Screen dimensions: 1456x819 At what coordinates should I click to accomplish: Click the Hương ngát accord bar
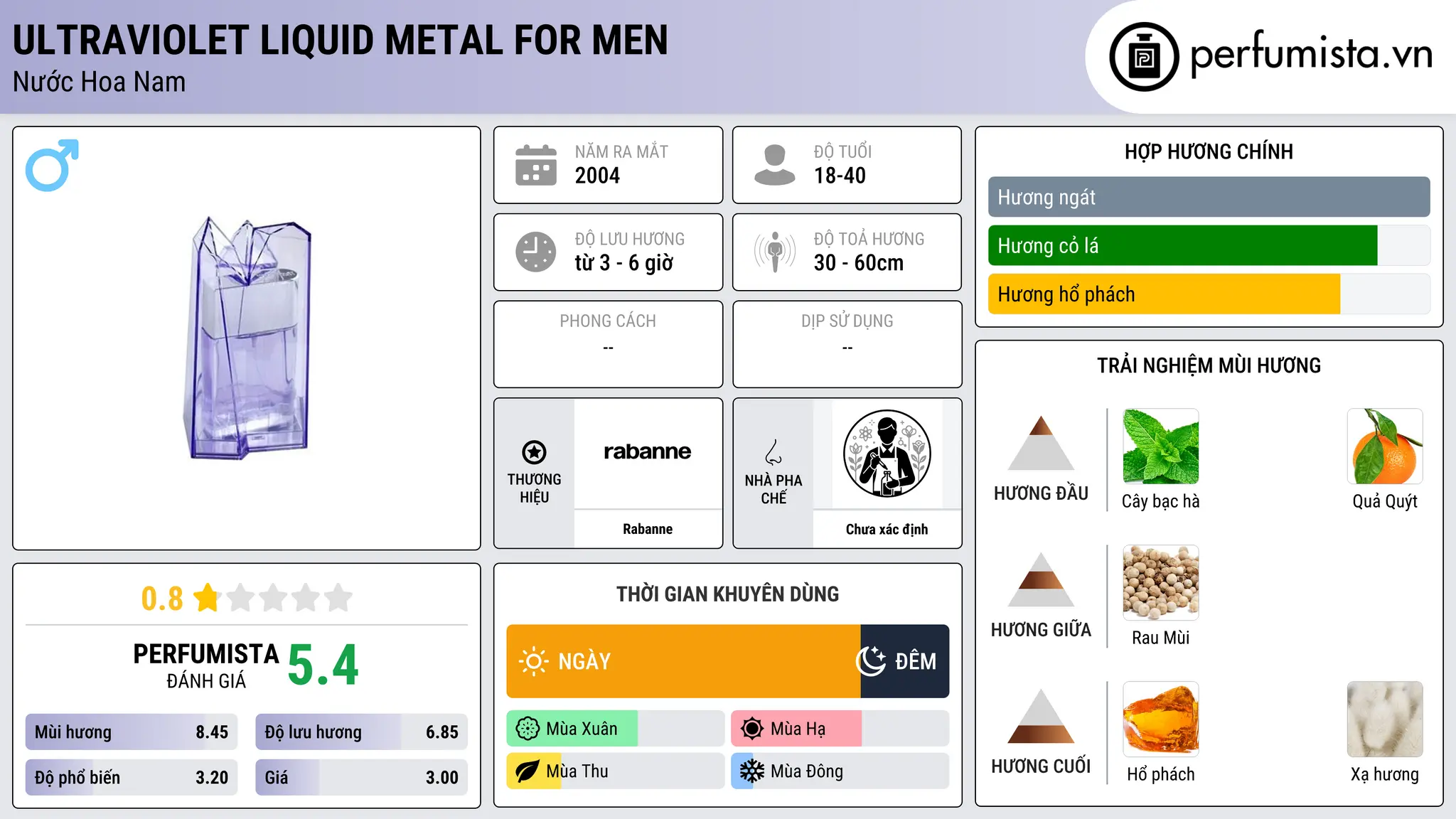(x=1209, y=197)
